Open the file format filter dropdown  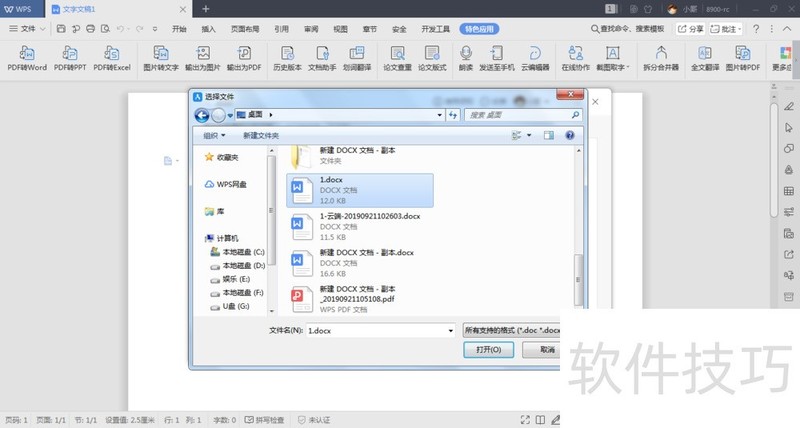(511, 331)
